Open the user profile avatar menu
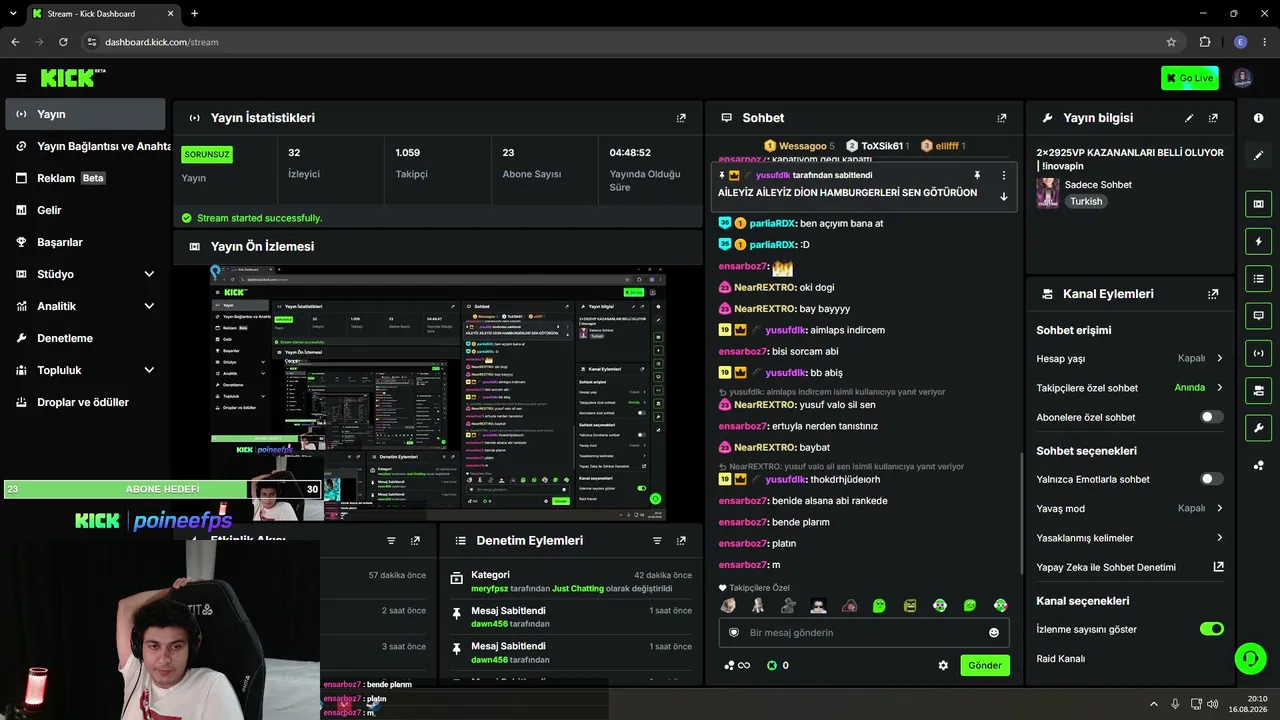This screenshot has width=1280, height=720. (1242, 78)
